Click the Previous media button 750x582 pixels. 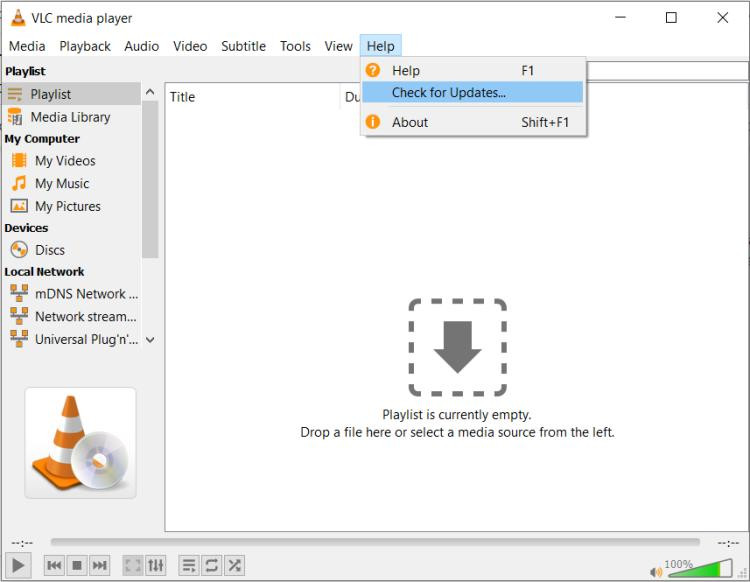tap(54, 565)
